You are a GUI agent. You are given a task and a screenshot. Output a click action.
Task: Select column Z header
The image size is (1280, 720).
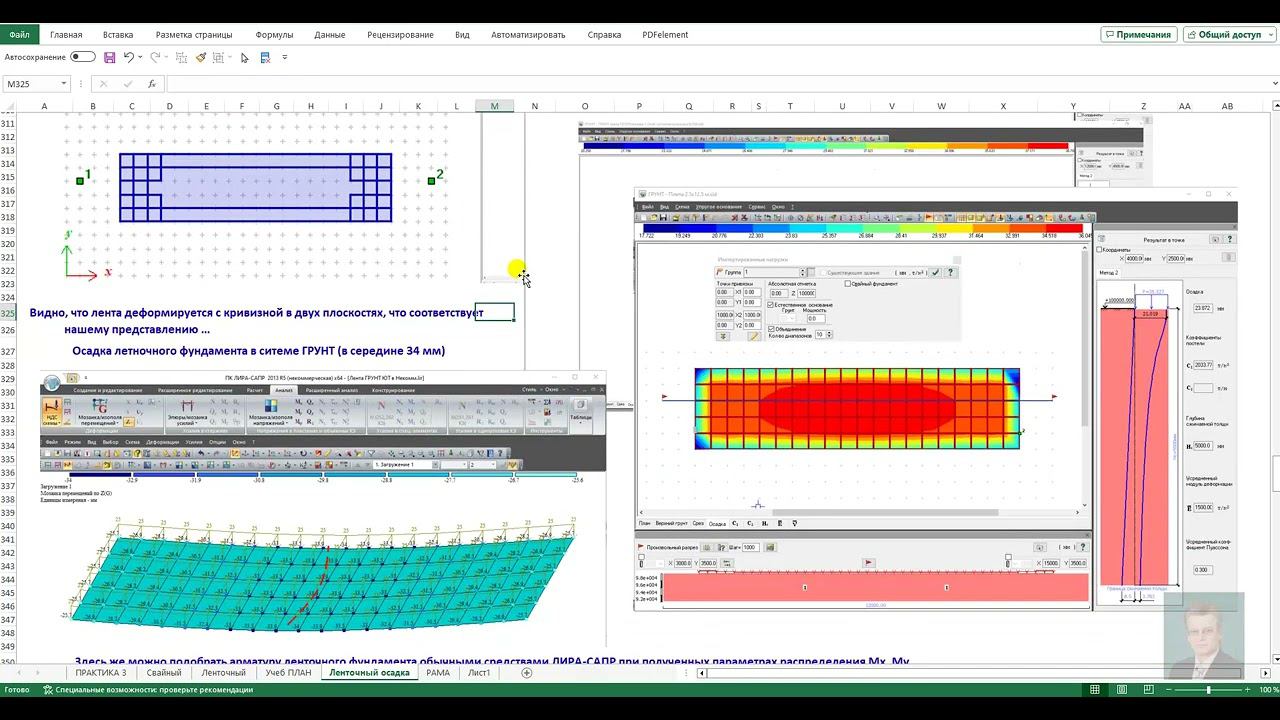tap(1144, 106)
